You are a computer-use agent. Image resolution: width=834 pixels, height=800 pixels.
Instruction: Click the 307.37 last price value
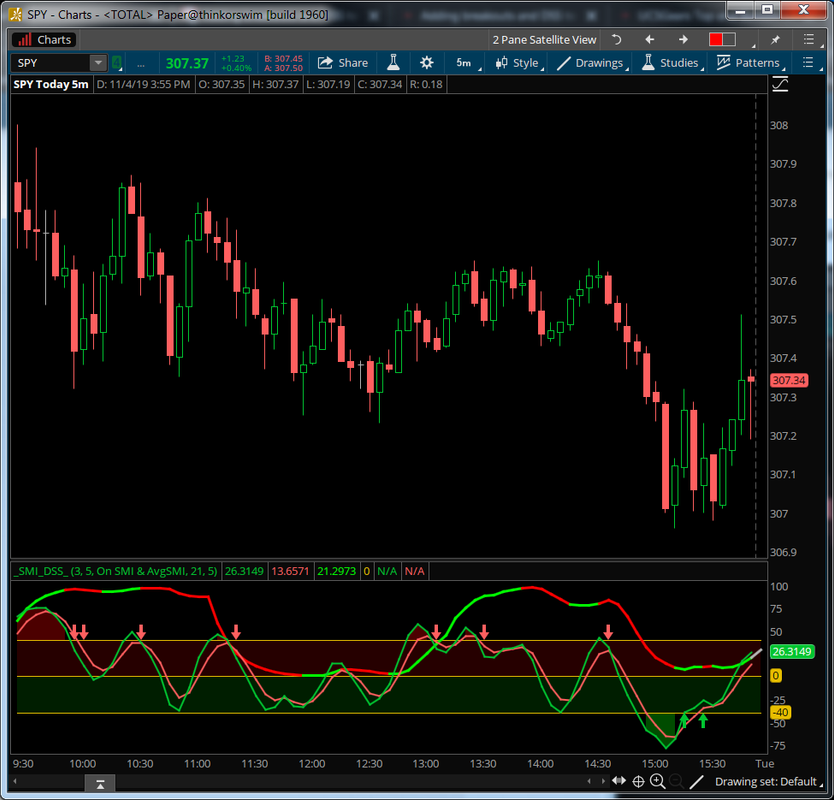pos(187,63)
